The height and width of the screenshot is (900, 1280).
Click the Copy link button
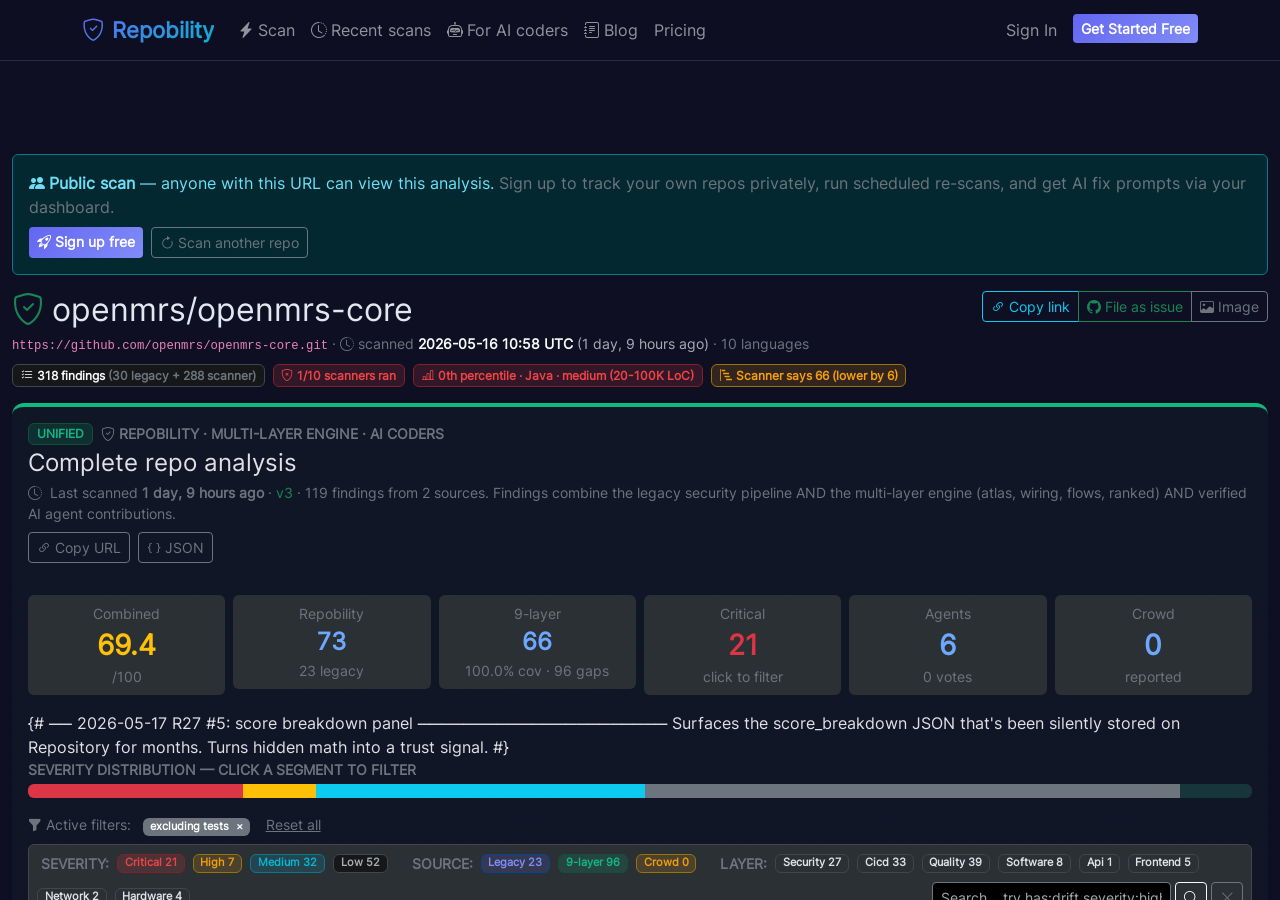click(x=1030, y=307)
